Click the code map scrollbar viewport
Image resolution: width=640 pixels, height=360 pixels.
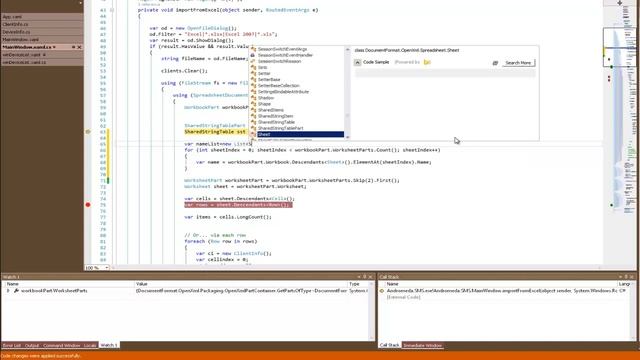pos(619,47)
